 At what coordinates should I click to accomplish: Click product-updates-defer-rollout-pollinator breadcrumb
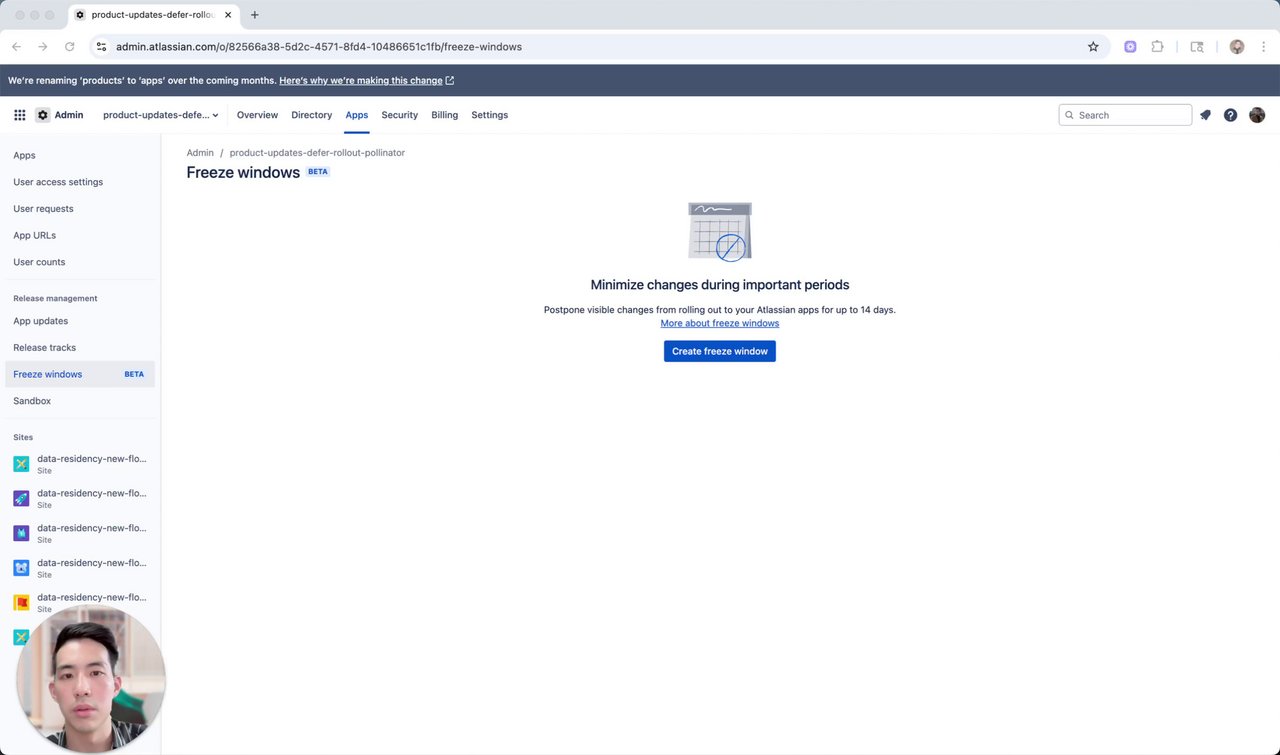tap(317, 153)
